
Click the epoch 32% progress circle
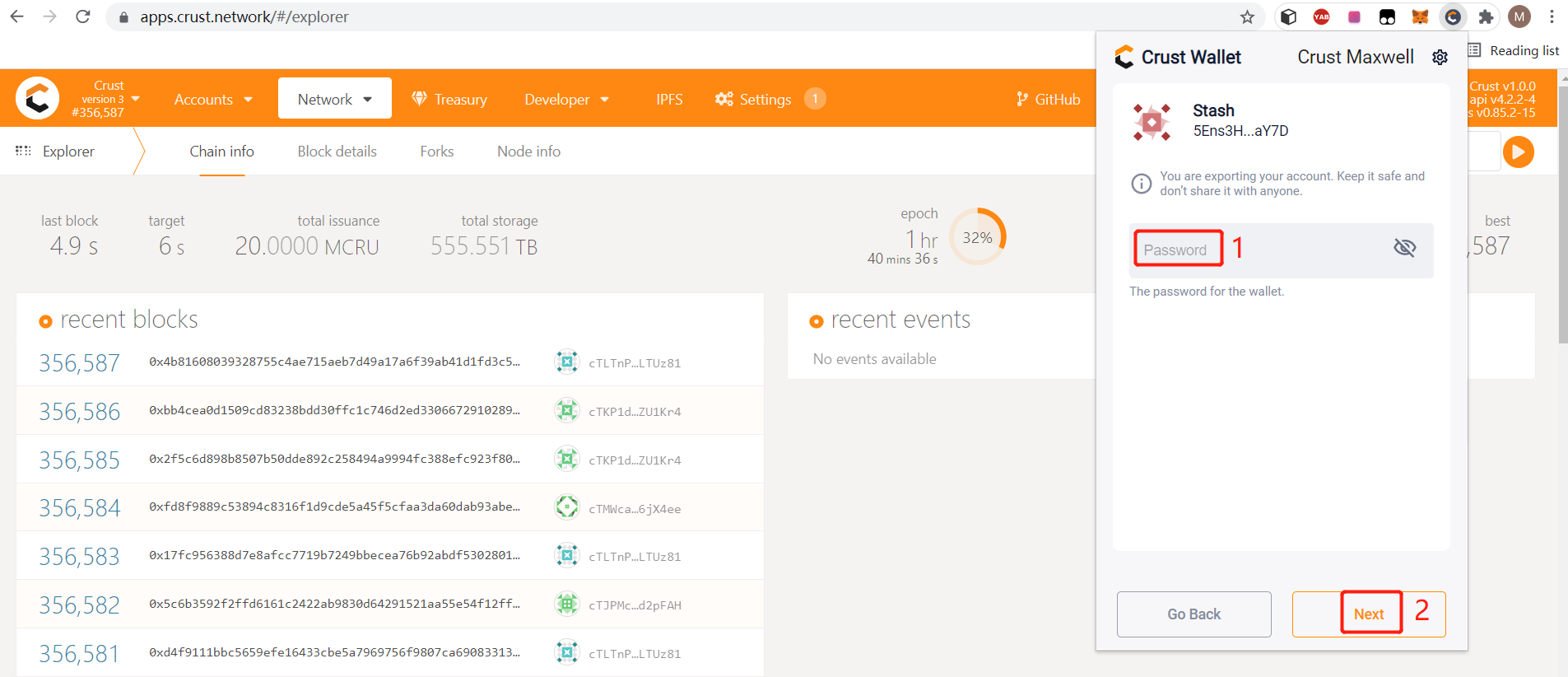click(x=978, y=237)
